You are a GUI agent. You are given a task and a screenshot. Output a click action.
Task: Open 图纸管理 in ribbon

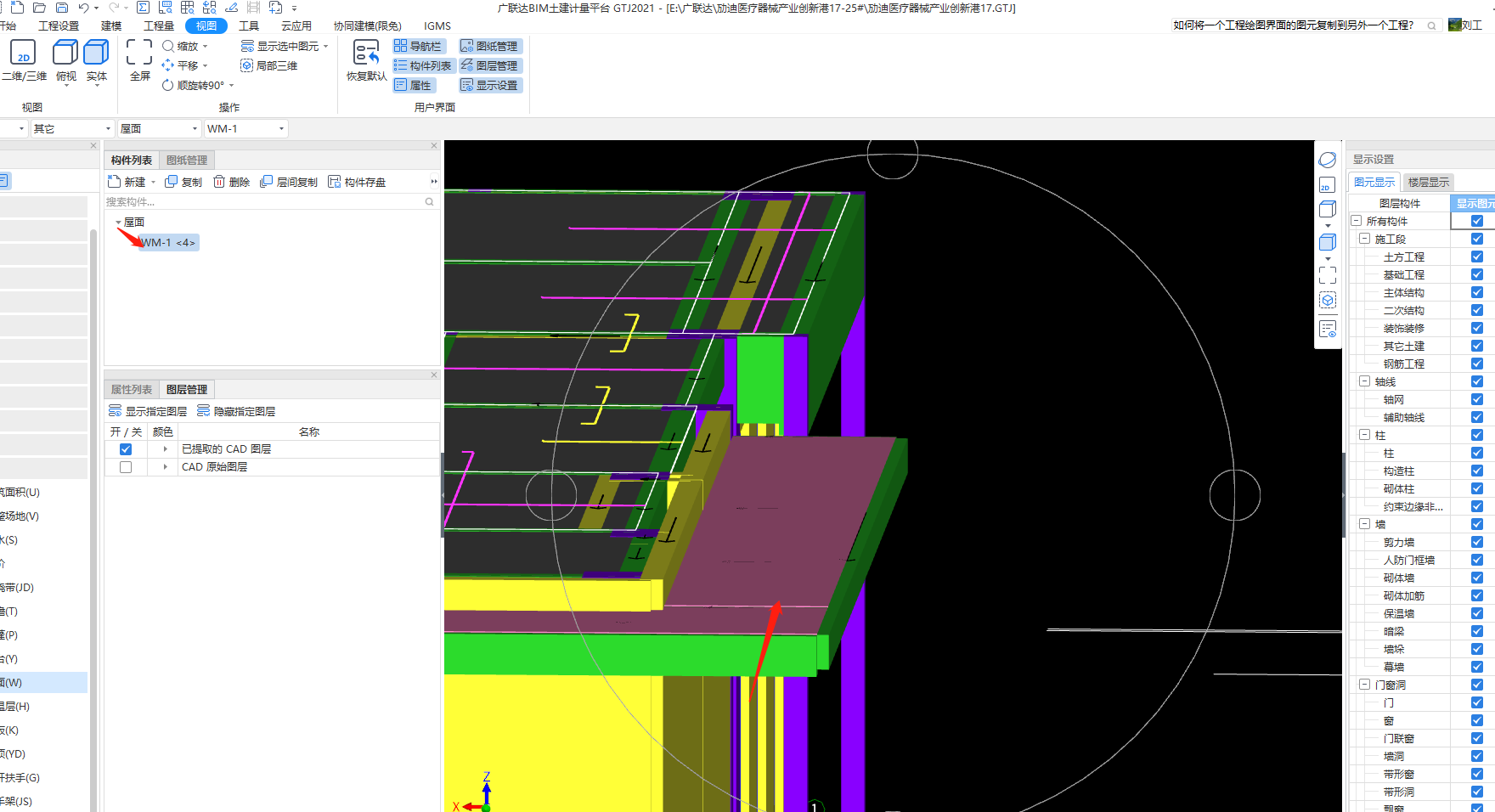(489, 46)
